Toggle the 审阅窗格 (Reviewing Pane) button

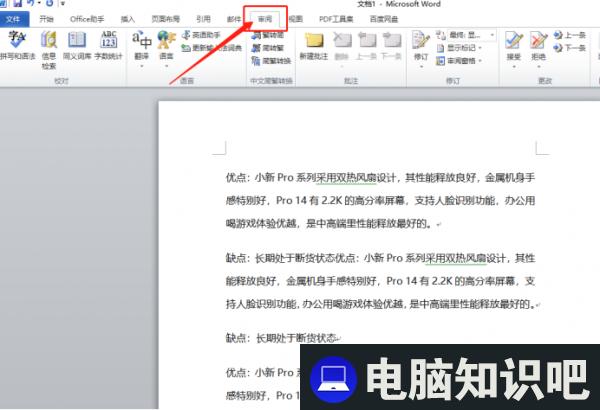(455, 60)
